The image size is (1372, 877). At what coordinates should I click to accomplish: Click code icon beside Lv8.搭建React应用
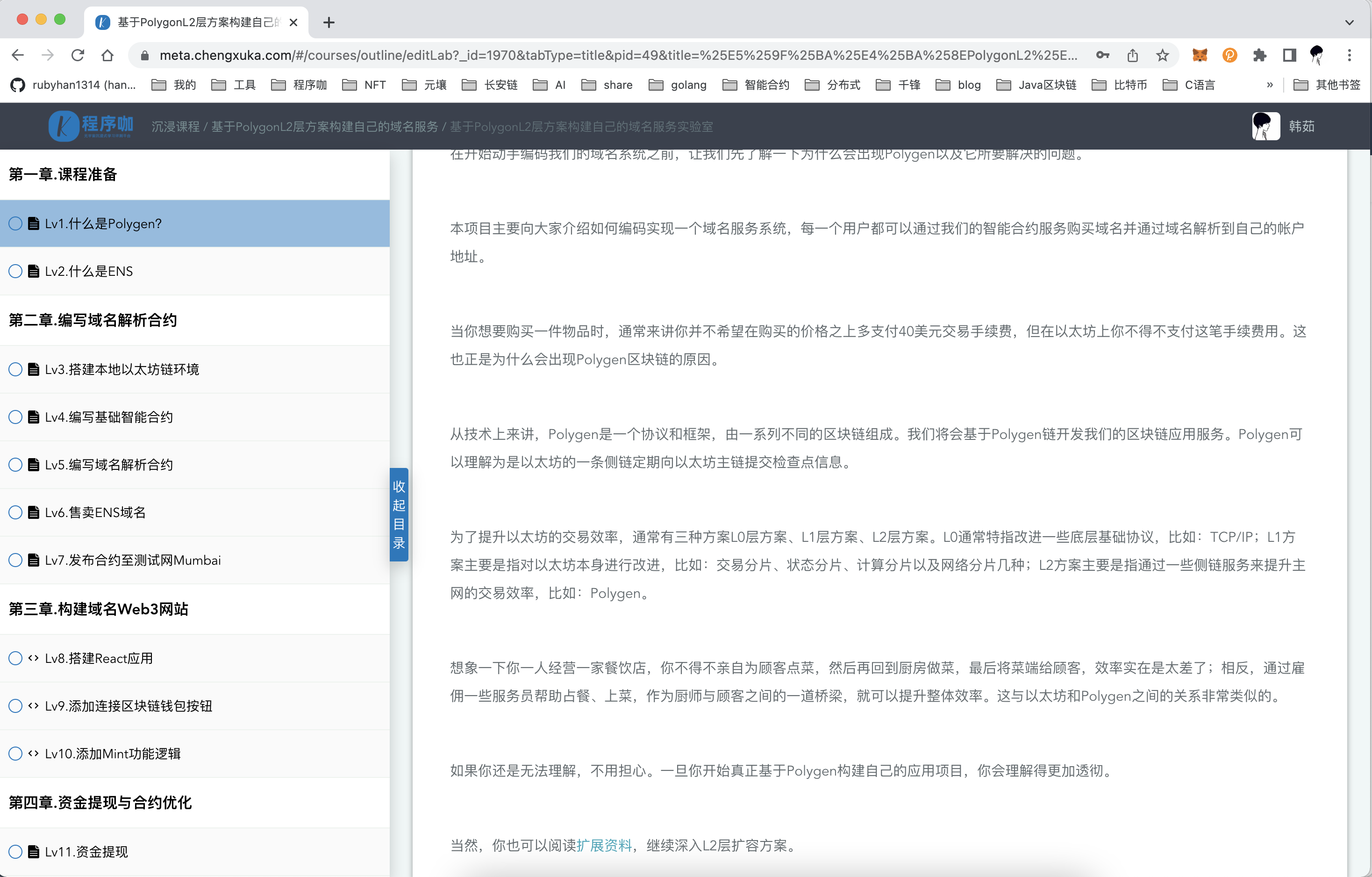(34, 658)
